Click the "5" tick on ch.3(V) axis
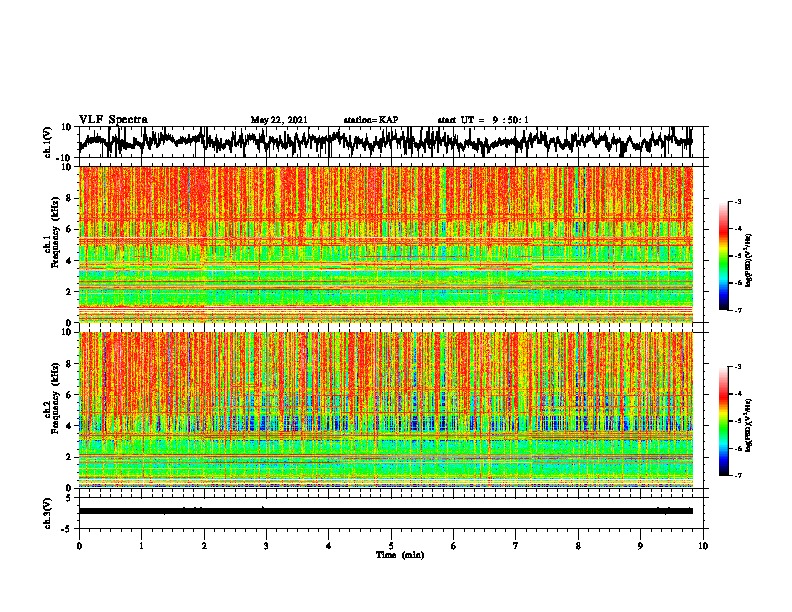This screenshot has height=612, width=792. [70, 498]
